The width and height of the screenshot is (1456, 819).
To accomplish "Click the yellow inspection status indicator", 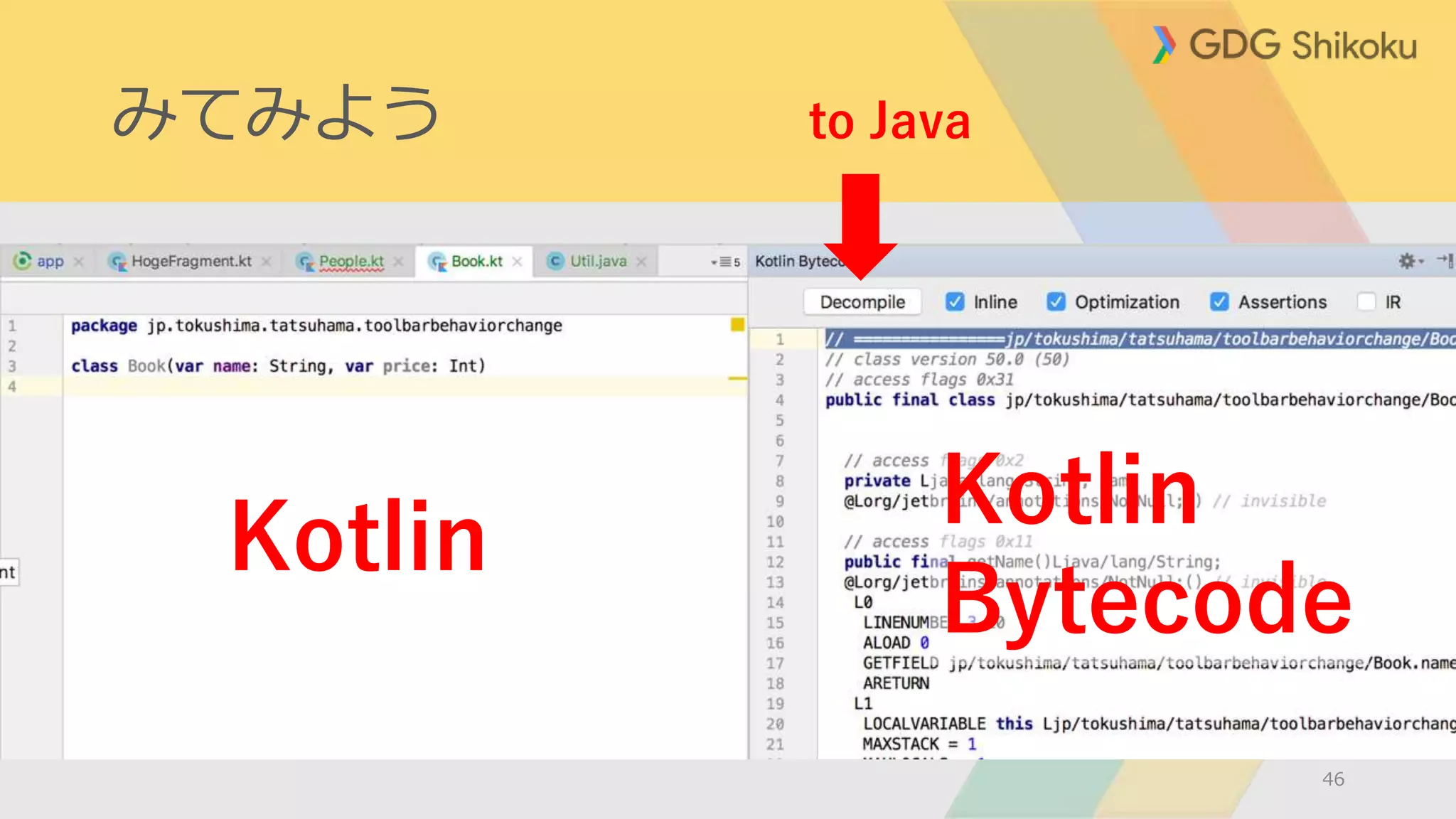I will [x=737, y=325].
